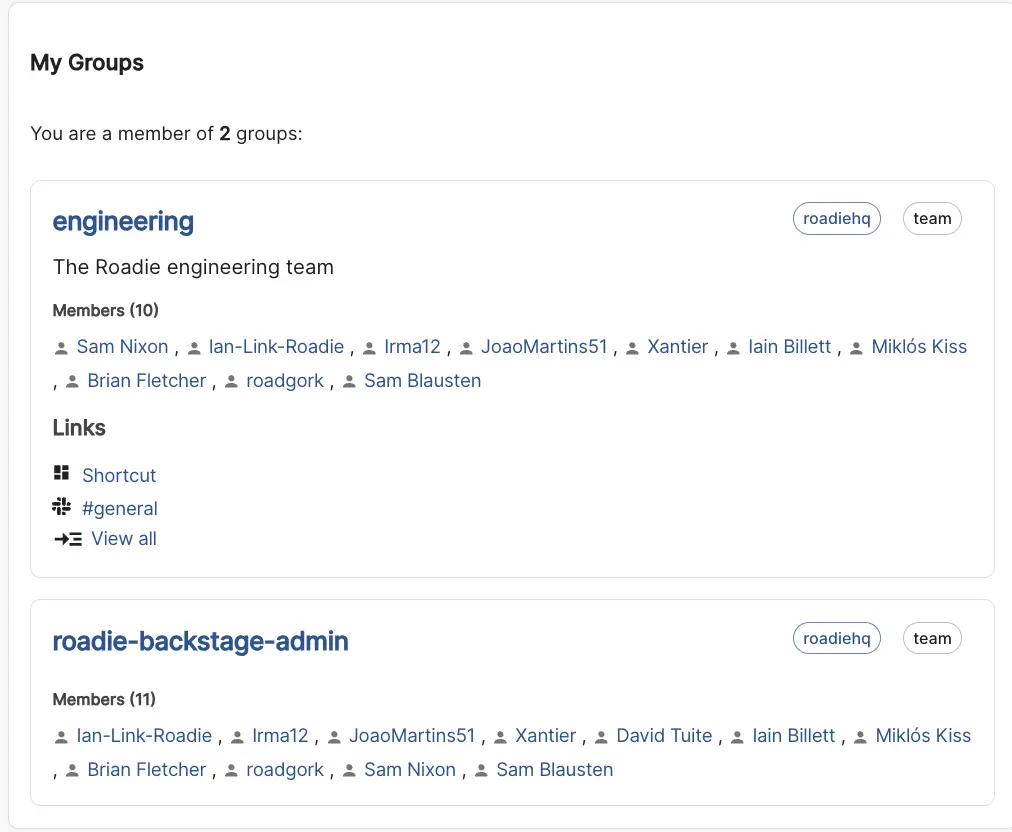Select Miklós Kiss in roadie-backstage-admin members
The height and width of the screenshot is (832, 1012).
click(x=923, y=736)
